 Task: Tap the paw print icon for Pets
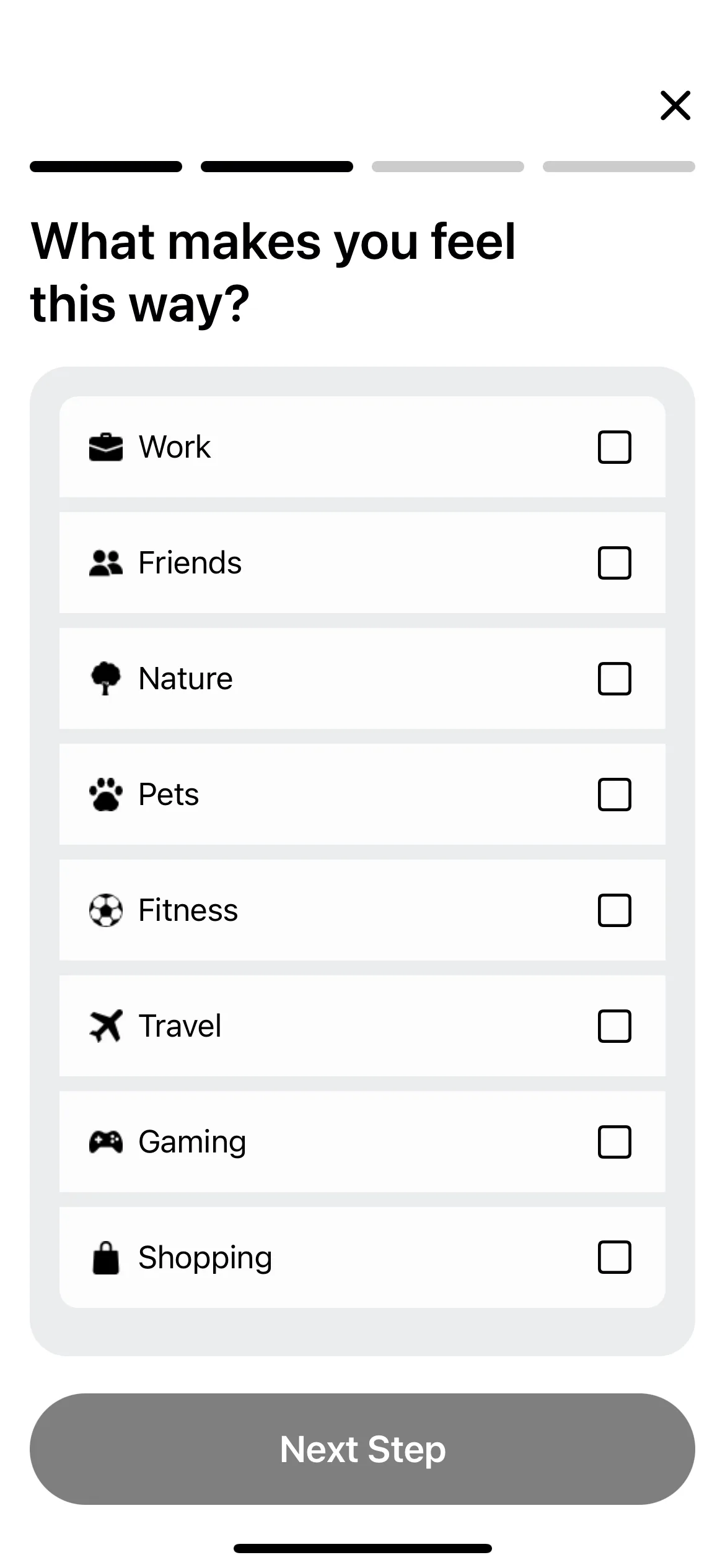coord(106,795)
